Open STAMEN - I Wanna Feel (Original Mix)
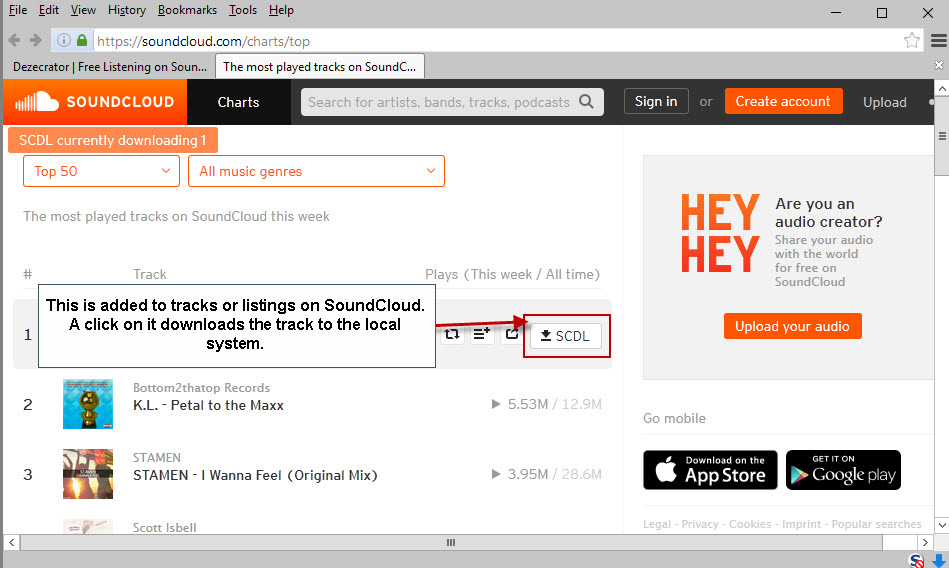This screenshot has width=949, height=568. tap(255, 475)
